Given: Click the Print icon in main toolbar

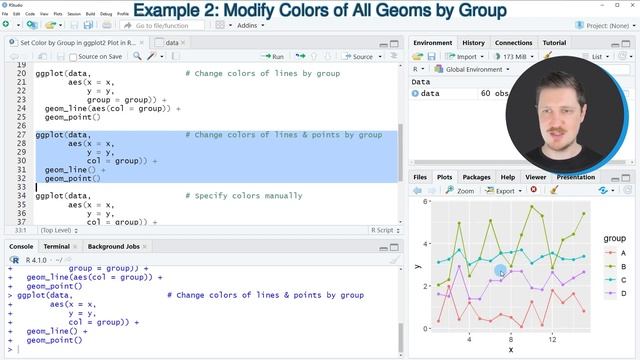Looking at the screenshot, I should (x=107, y=25).
